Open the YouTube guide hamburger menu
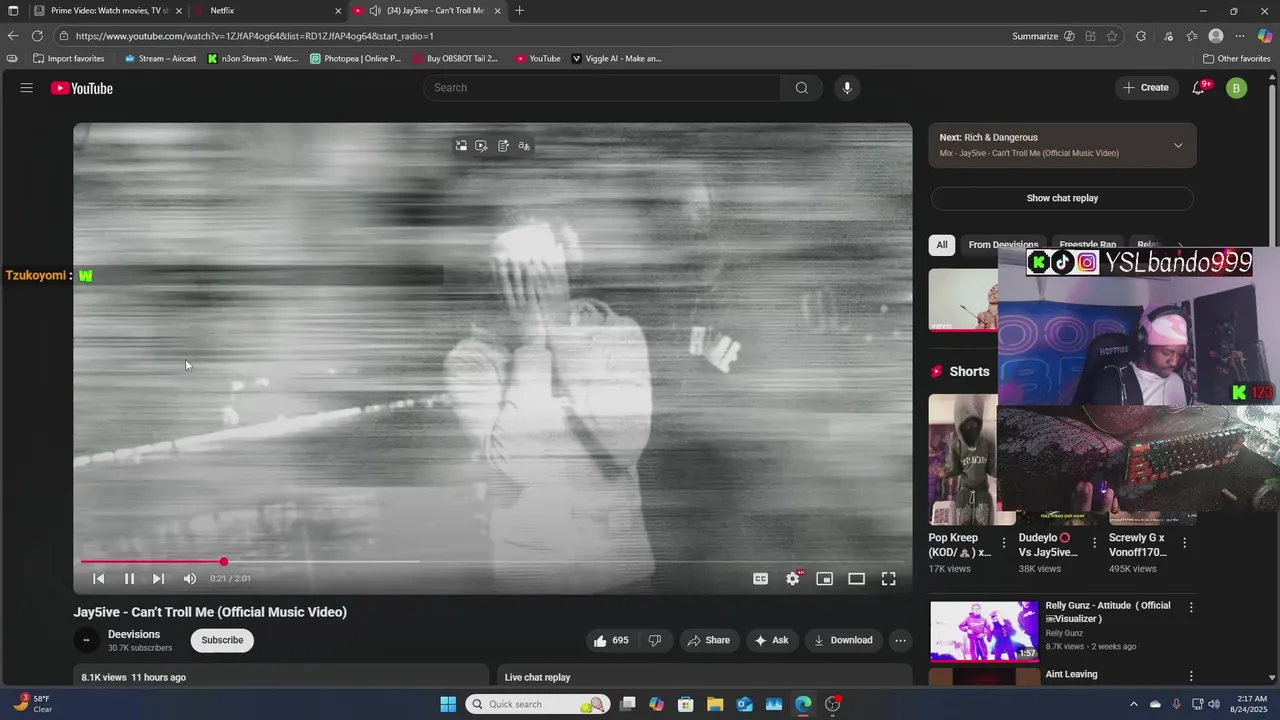The height and width of the screenshot is (720, 1280). [x=26, y=88]
